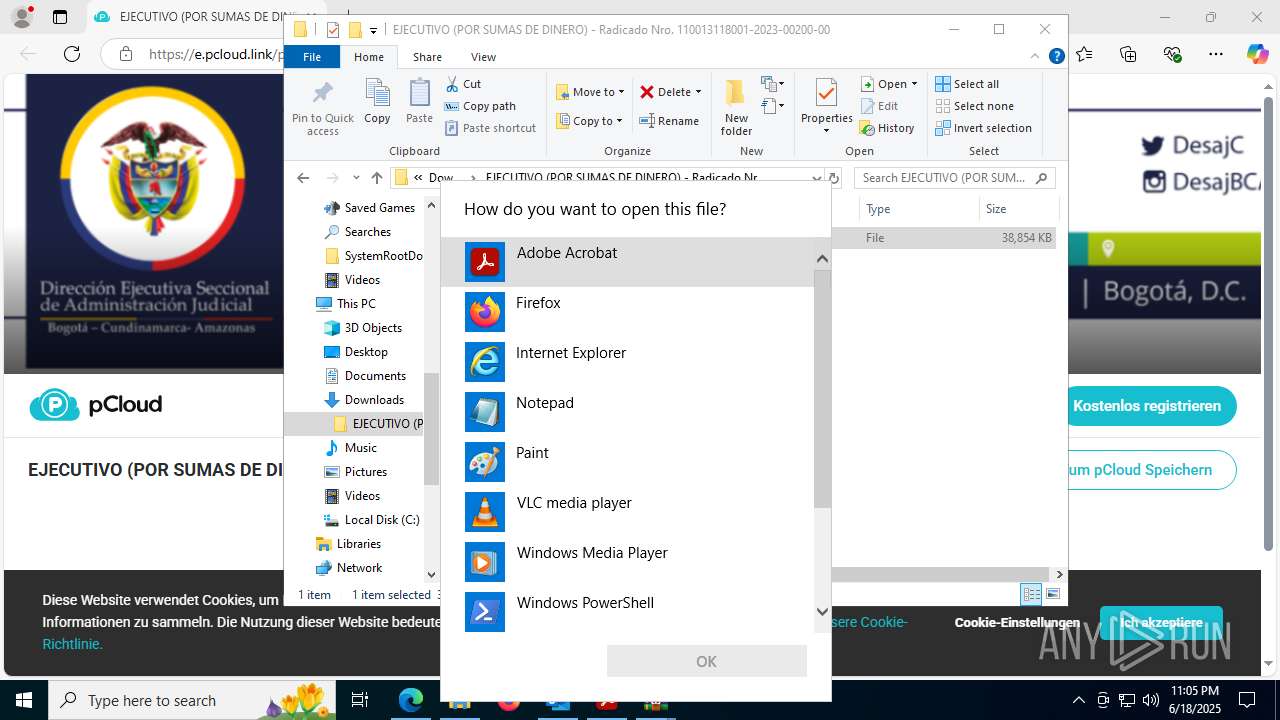Click Kostenlos registrieren in browser
1280x720 pixels.
click(x=1147, y=406)
